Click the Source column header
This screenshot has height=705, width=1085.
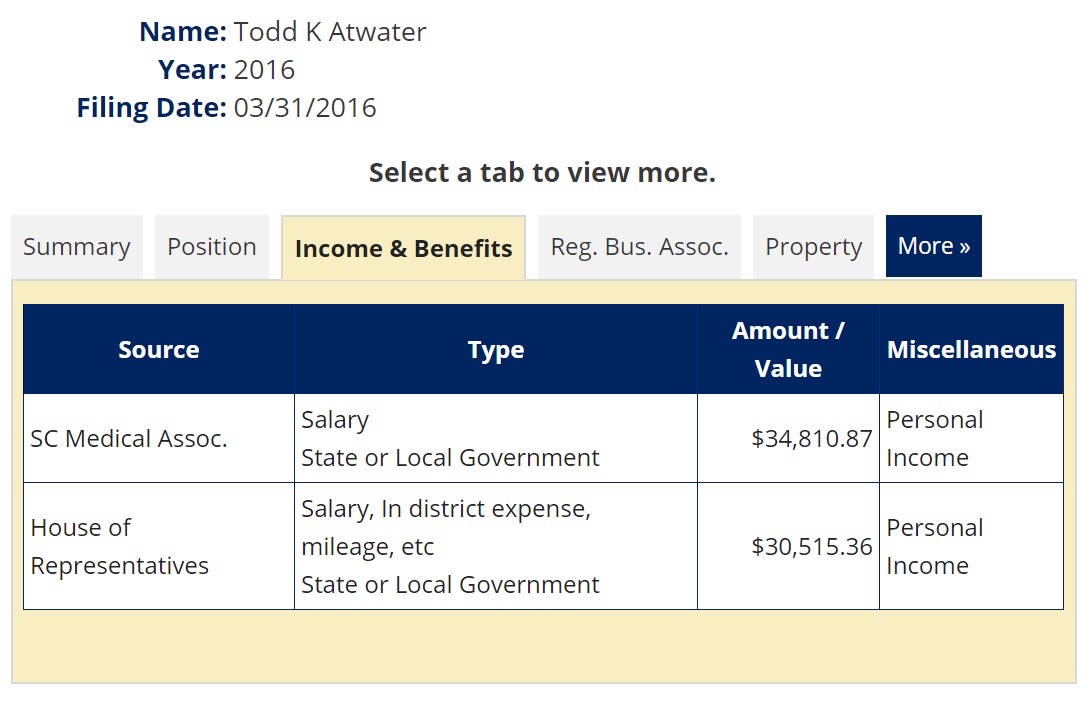tap(159, 350)
